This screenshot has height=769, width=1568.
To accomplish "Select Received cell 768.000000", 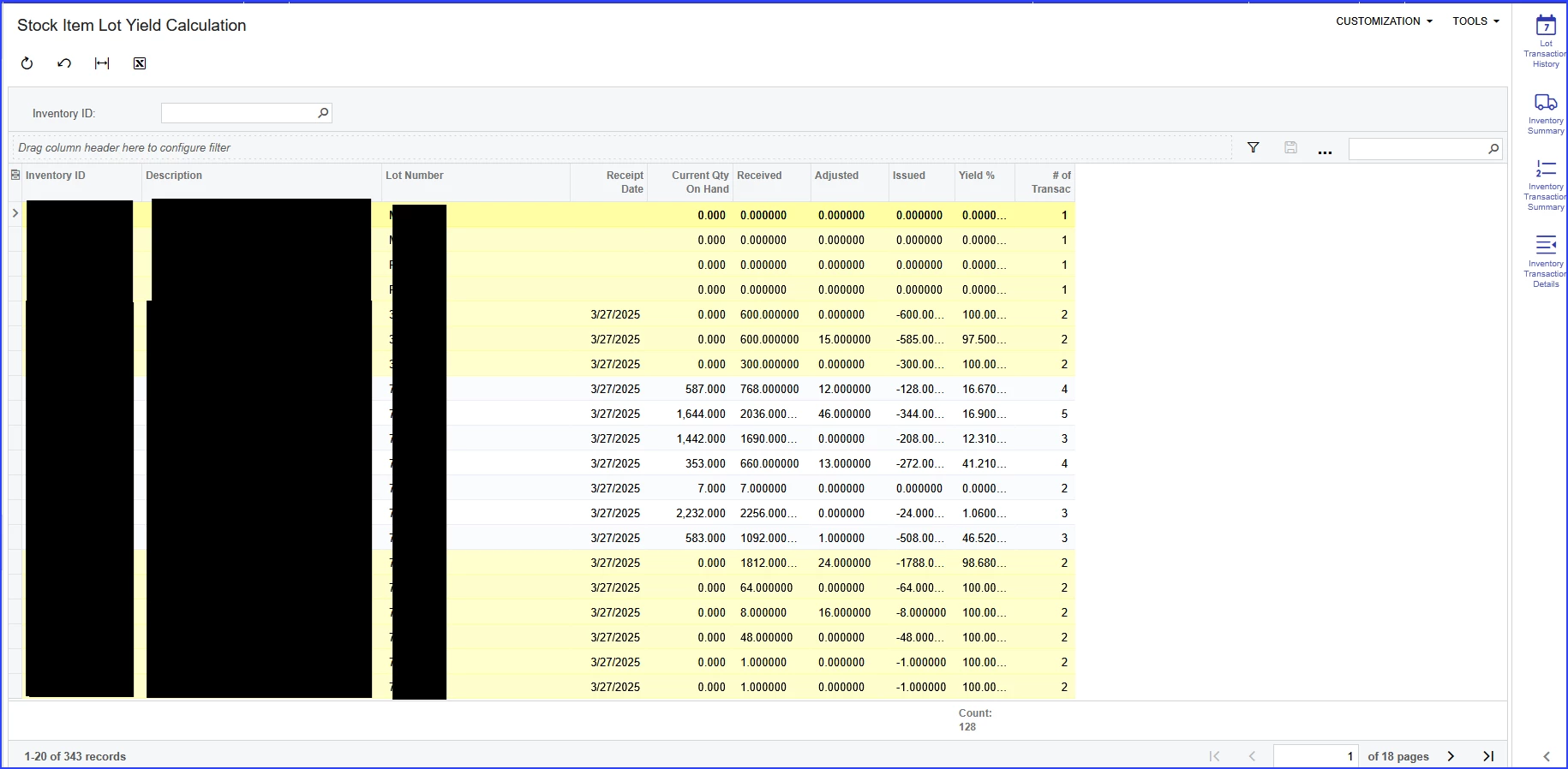I will click(772, 389).
